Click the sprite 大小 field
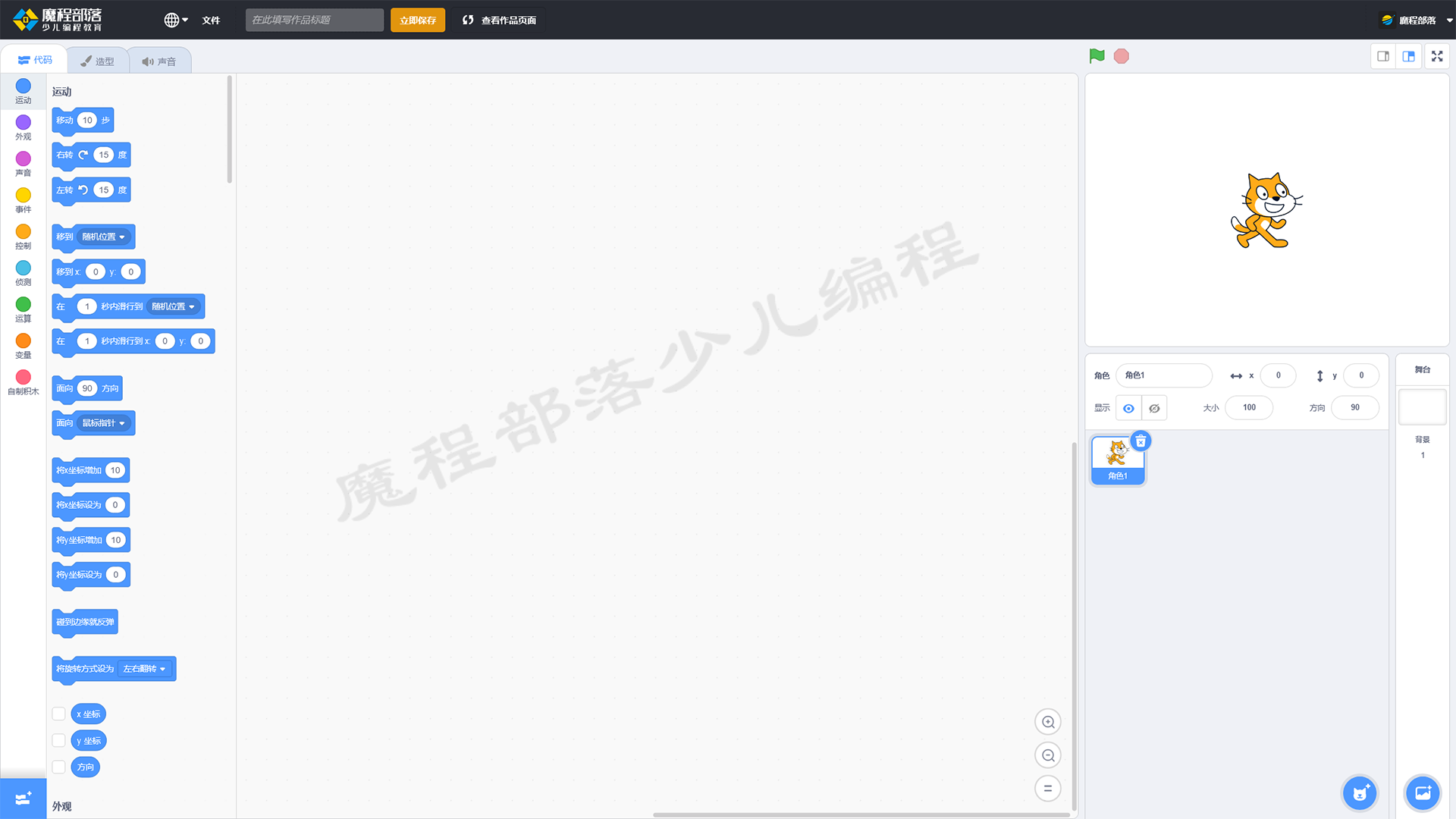Viewport: 1456px width, 819px height. 1249,408
